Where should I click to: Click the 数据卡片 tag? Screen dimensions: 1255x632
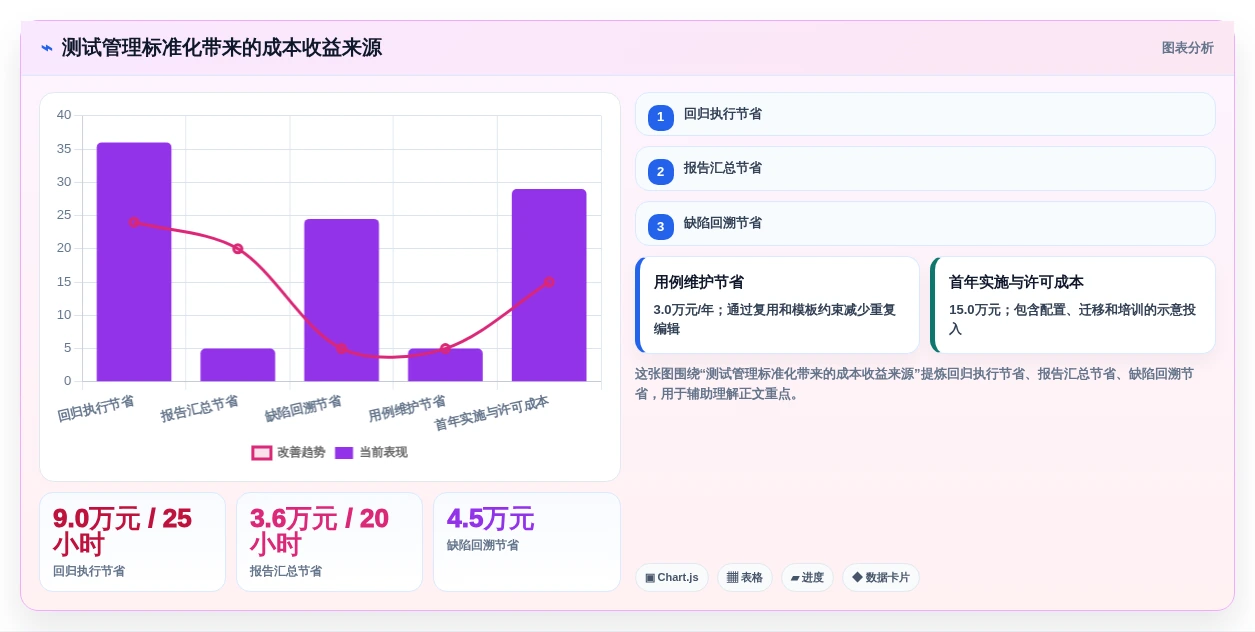[x=881, y=577]
